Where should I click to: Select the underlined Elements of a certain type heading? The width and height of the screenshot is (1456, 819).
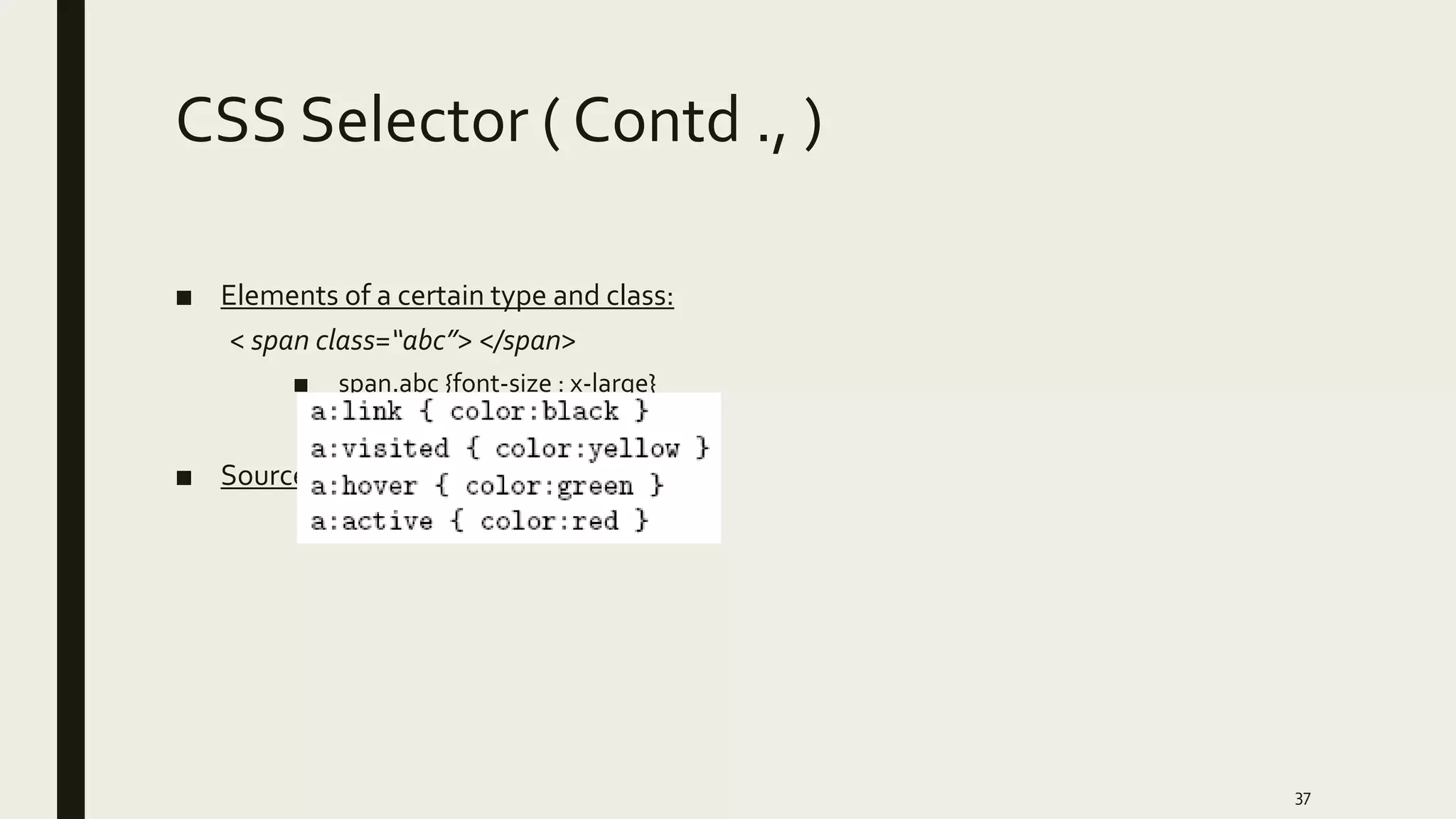pos(446,295)
